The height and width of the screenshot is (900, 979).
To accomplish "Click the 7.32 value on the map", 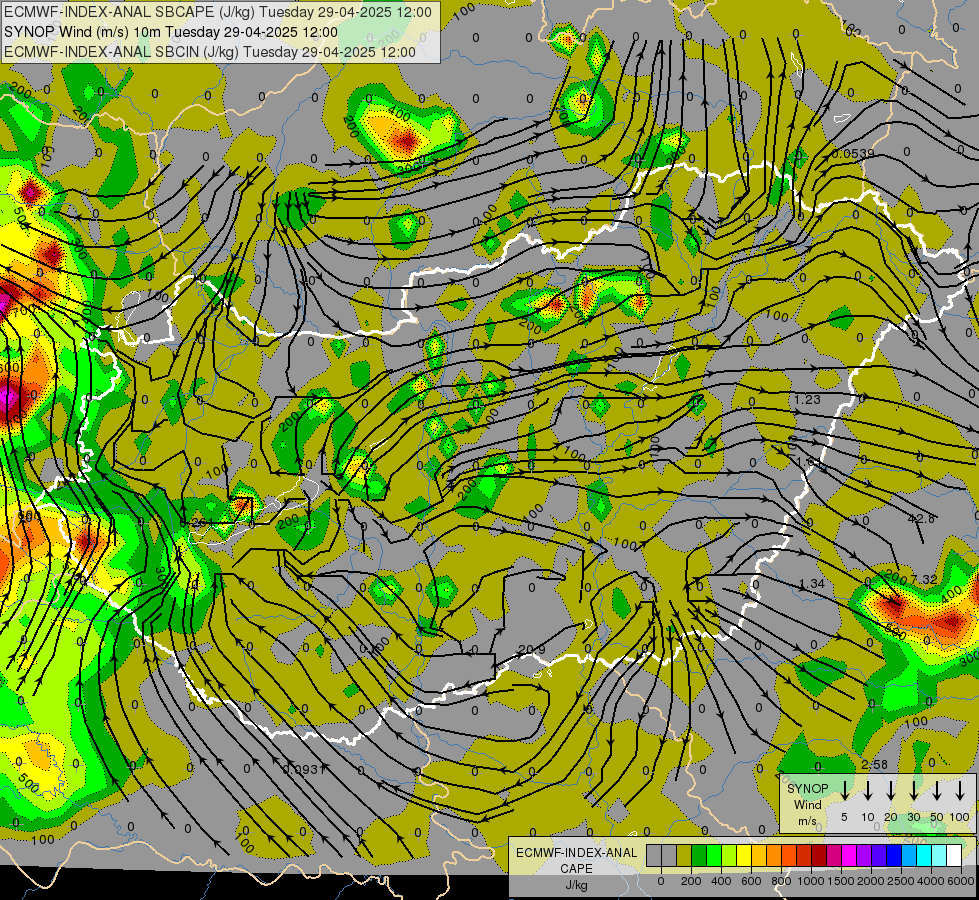I will tap(923, 580).
